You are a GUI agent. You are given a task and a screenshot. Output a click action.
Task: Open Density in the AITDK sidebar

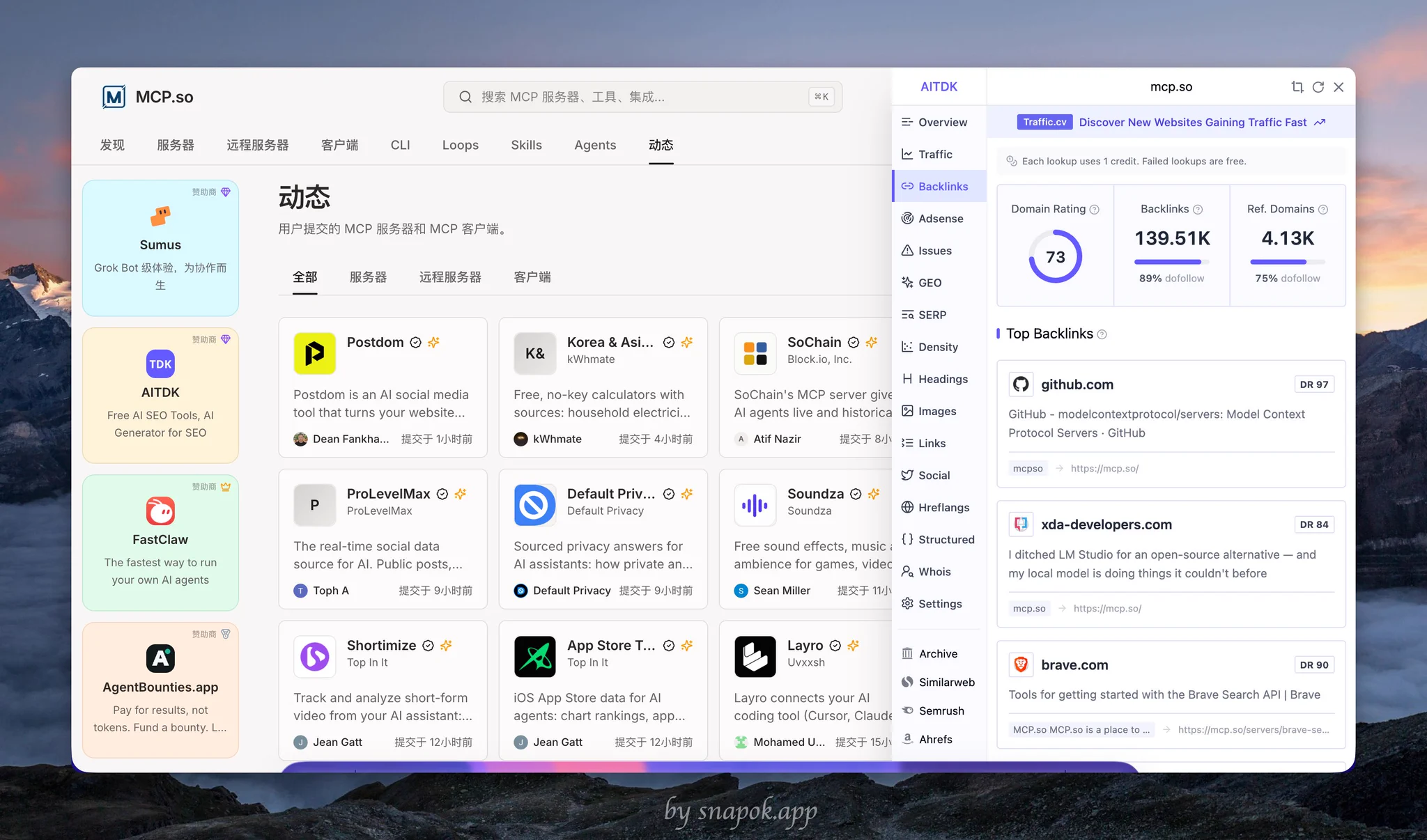tap(939, 346)
